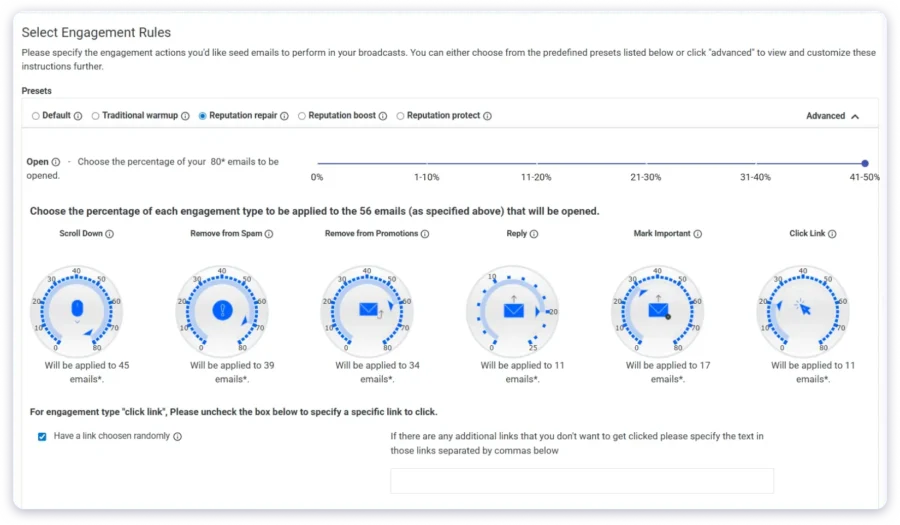This screenshot has height=525, width=900.
Task: Click info icon beside Reputation boost preset
Action: tap(383, 116)
